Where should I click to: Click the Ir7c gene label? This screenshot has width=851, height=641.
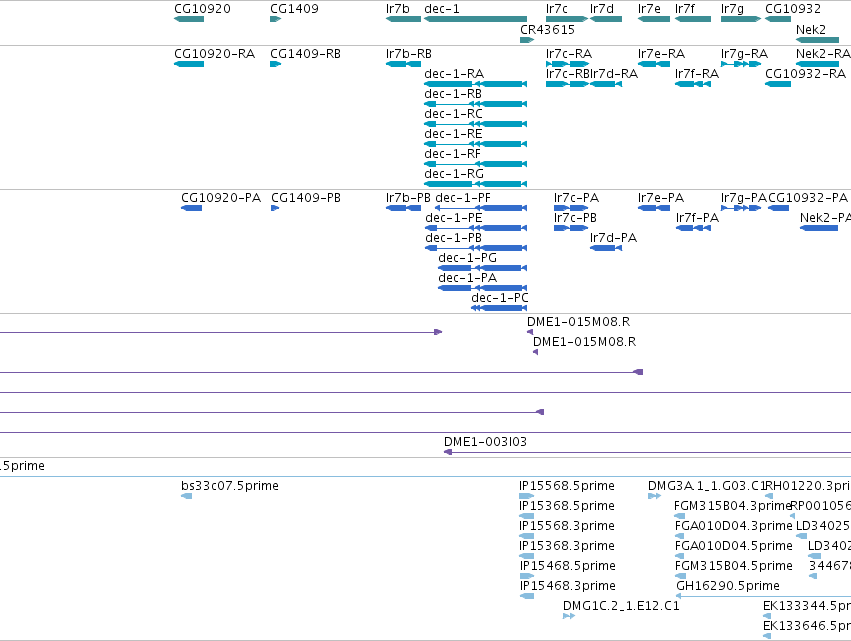click(x=556, y=9)
